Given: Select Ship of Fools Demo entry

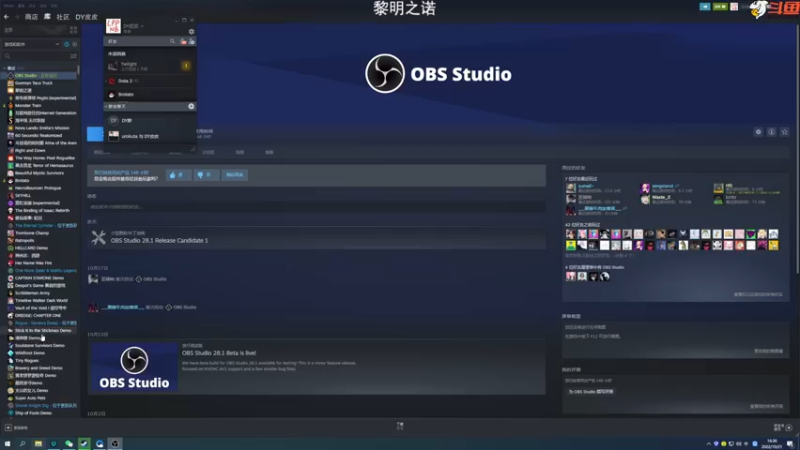Looking at the screenshot, I should (33, 413).
